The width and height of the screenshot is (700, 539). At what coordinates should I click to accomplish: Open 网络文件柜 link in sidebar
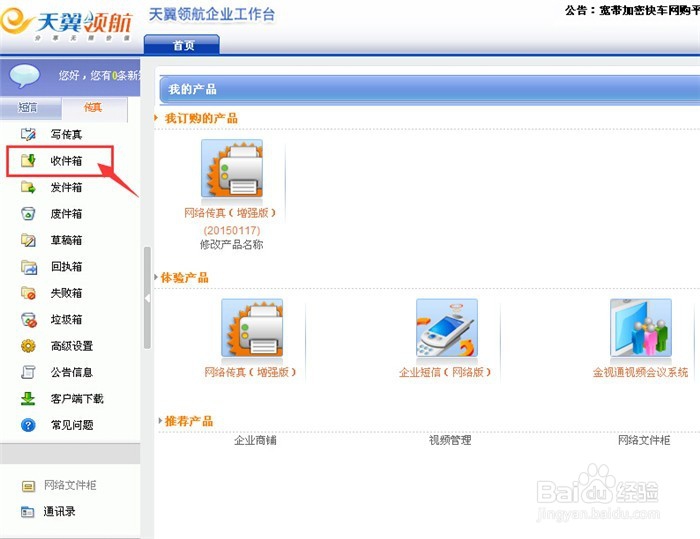(x=70, y=485)
